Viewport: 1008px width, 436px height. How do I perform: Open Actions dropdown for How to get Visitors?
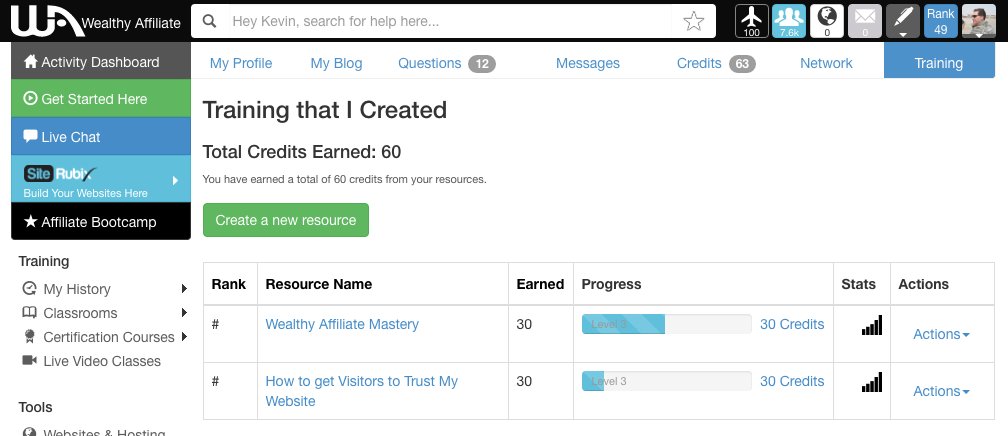pyautogui.click(x=941, y=391)
